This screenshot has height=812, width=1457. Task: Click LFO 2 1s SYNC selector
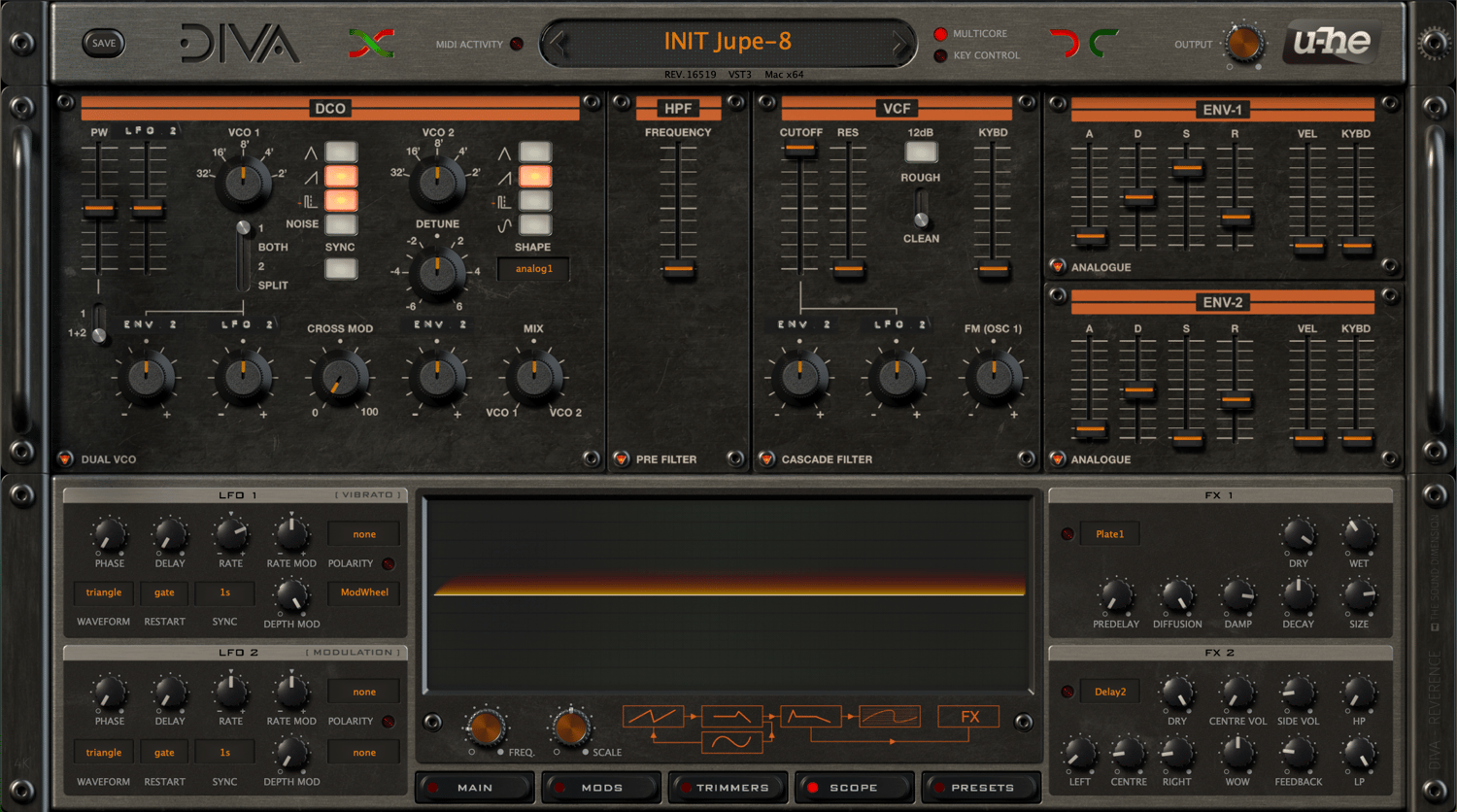point(224,752)
